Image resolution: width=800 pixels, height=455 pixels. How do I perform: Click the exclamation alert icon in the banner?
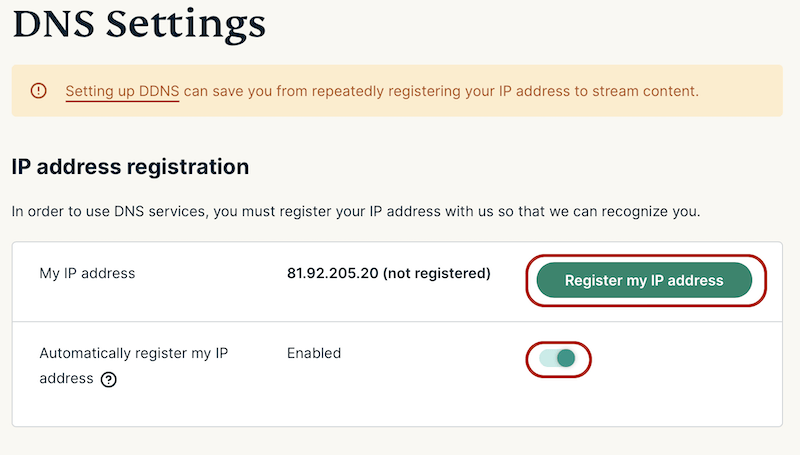pos(38,91)
